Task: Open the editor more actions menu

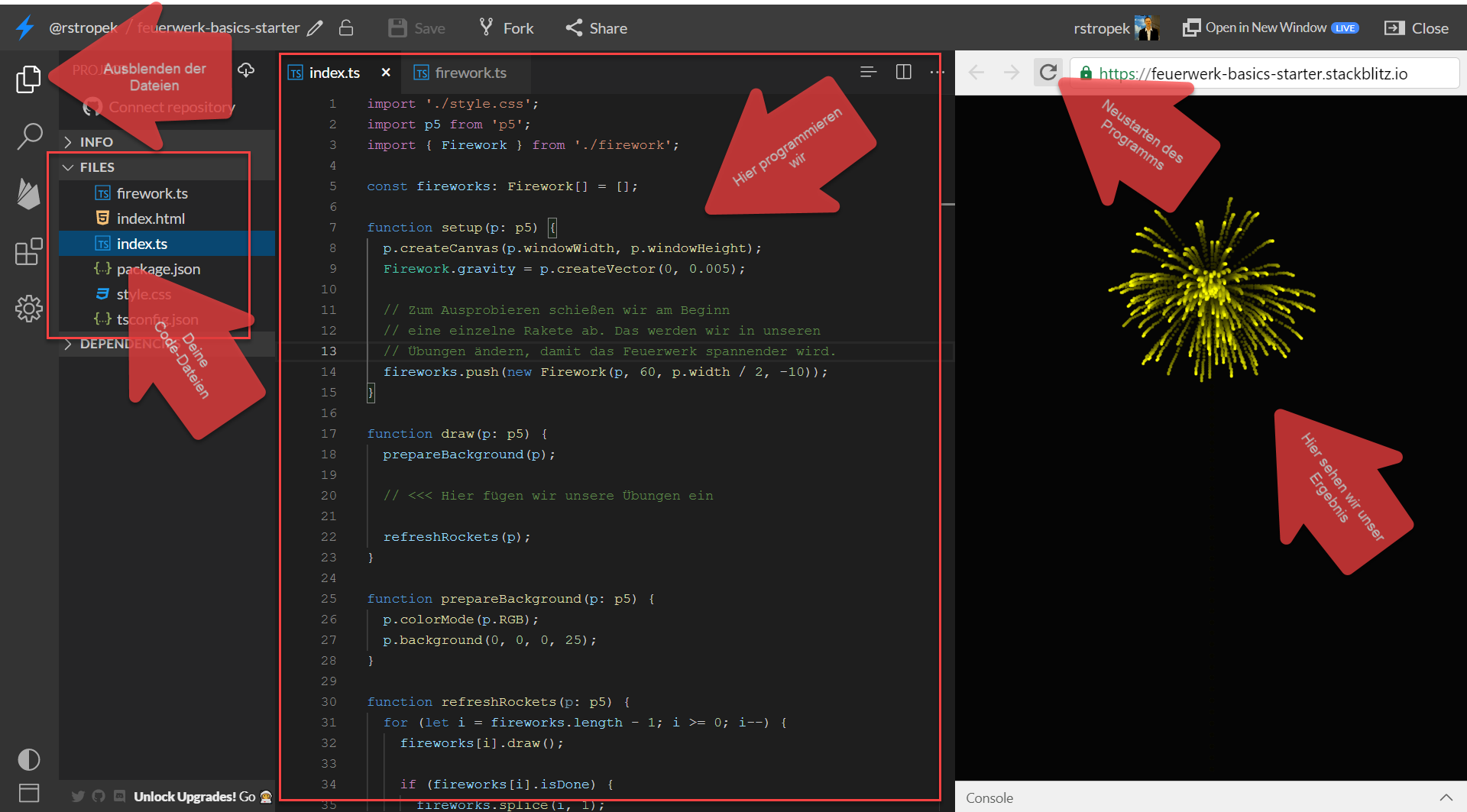Action: point(937,72)
